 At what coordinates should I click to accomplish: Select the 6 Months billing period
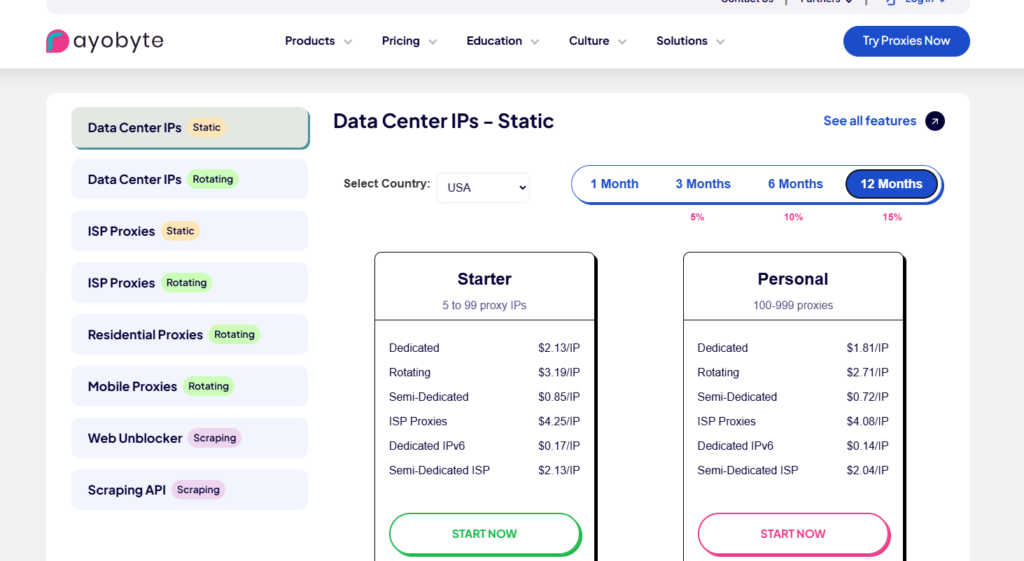pos(795,184)
